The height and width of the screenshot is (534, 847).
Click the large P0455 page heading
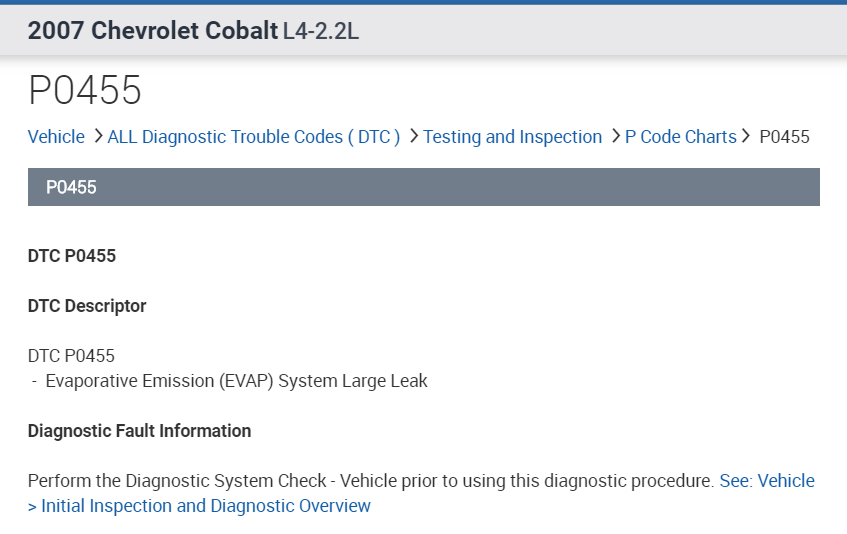[85, 91]
